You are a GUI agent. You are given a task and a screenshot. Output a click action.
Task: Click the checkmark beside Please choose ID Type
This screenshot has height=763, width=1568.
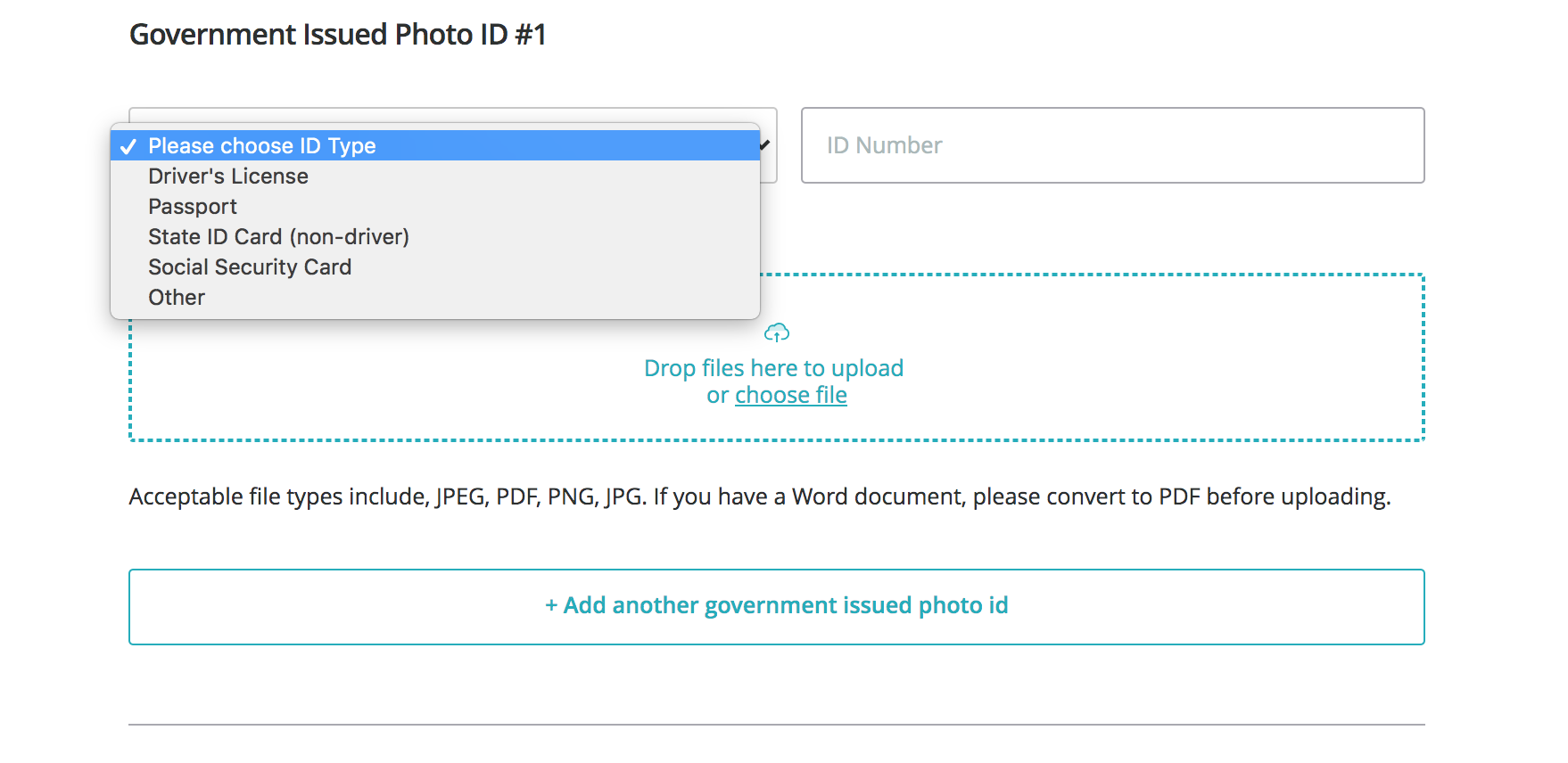tap(128, 146)
